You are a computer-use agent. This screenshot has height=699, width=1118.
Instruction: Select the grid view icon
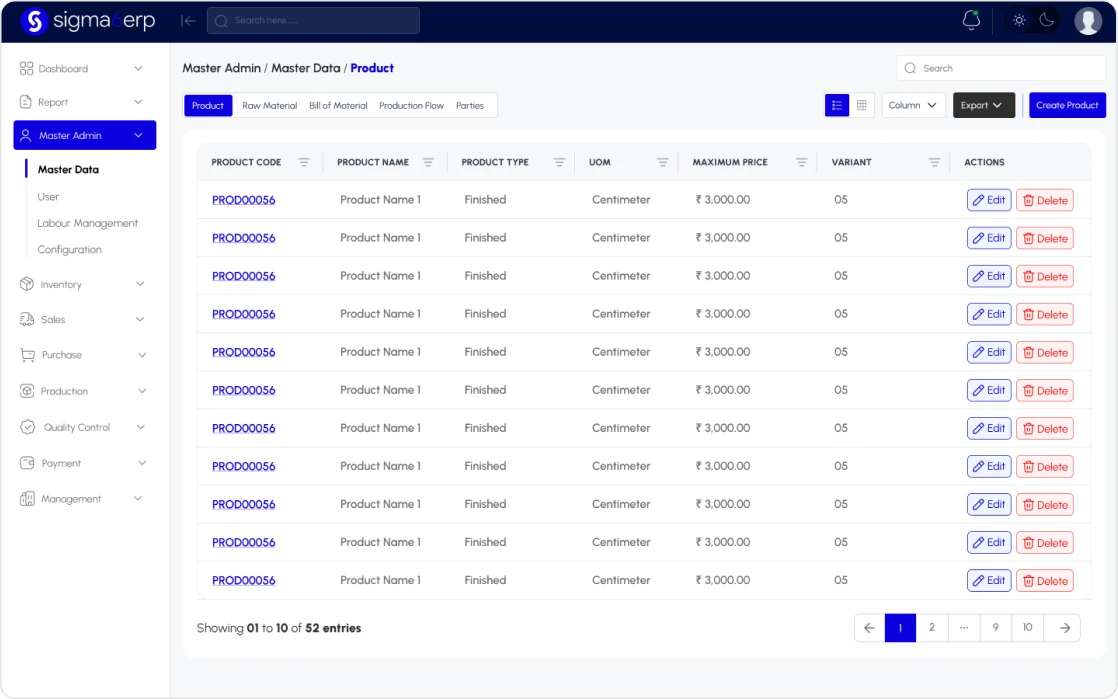(x=861, y=105)
